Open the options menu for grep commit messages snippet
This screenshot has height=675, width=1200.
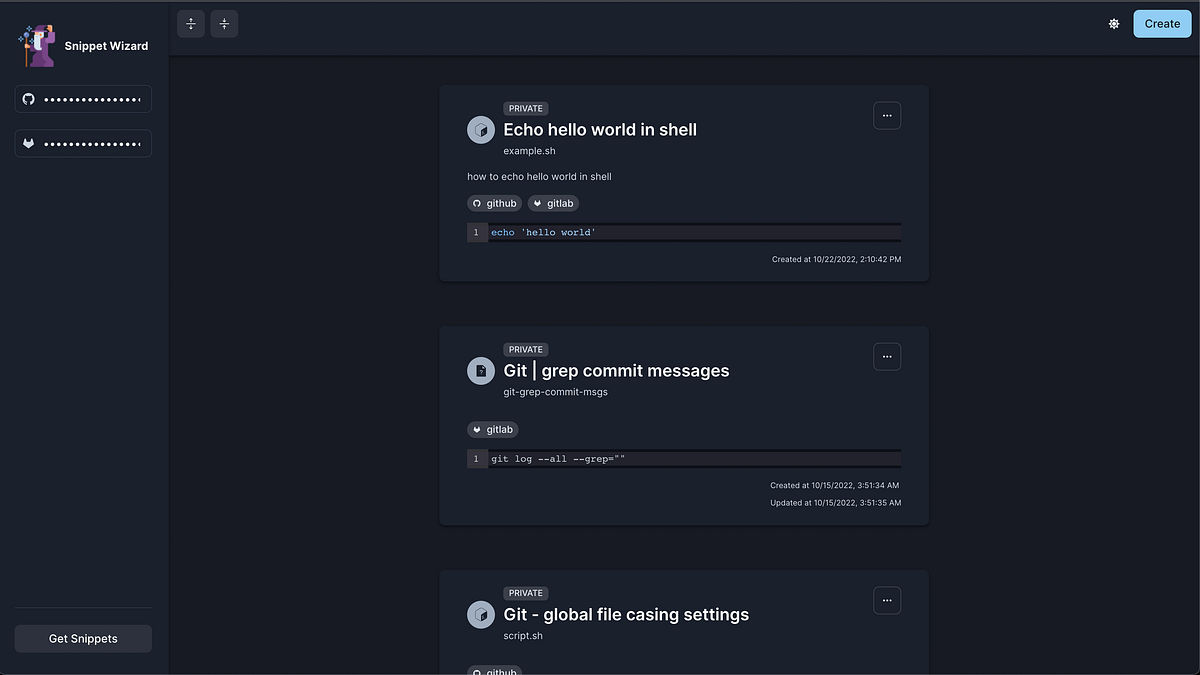tap(887, 356)
